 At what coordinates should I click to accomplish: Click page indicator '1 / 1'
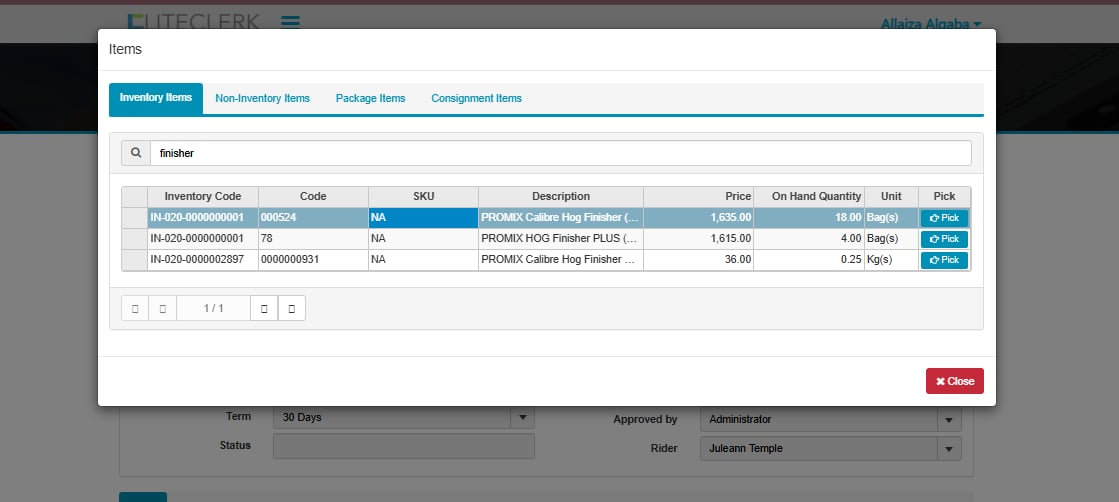[213, 308]
